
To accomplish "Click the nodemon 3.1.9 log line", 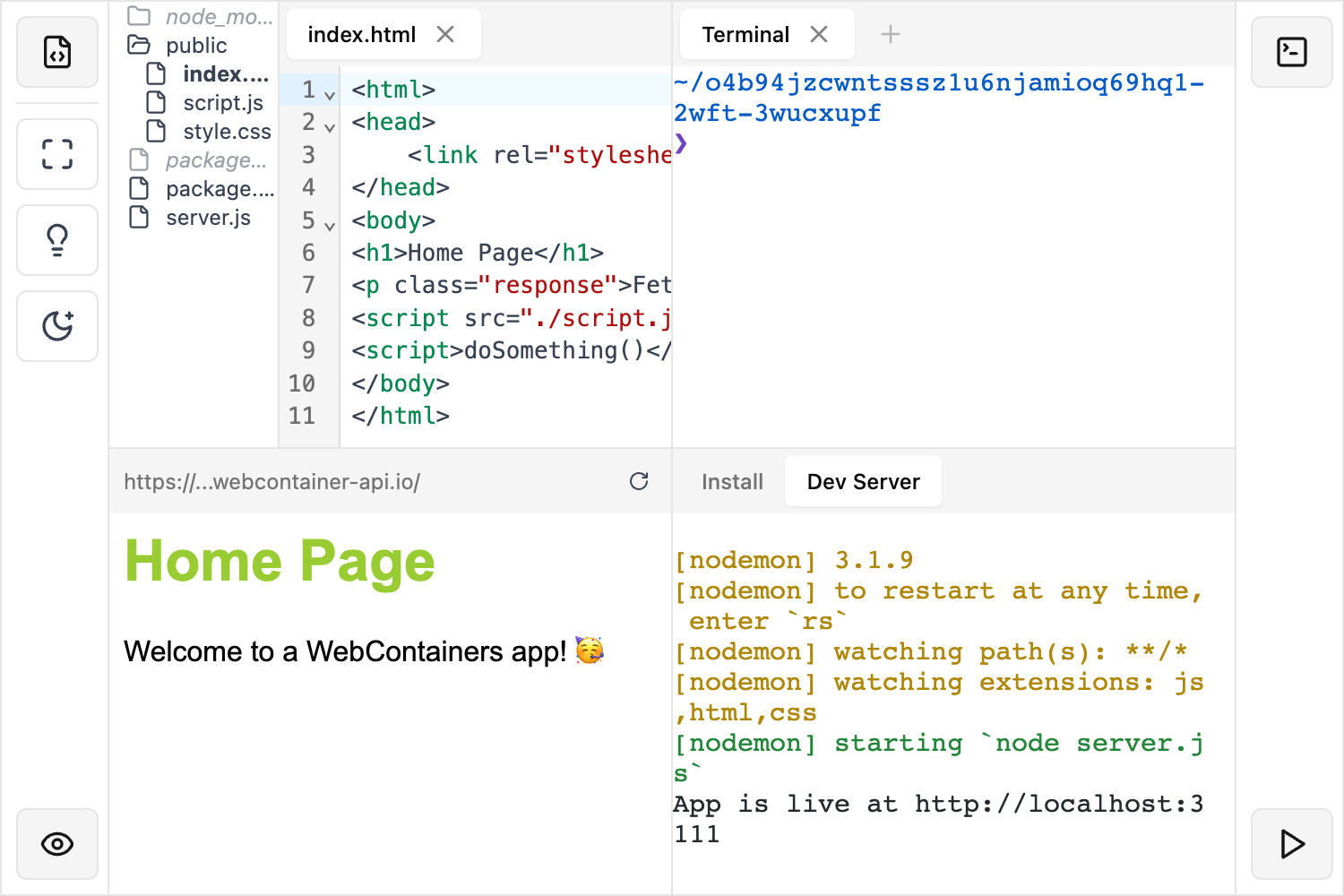I will click(x=794, y=560).
